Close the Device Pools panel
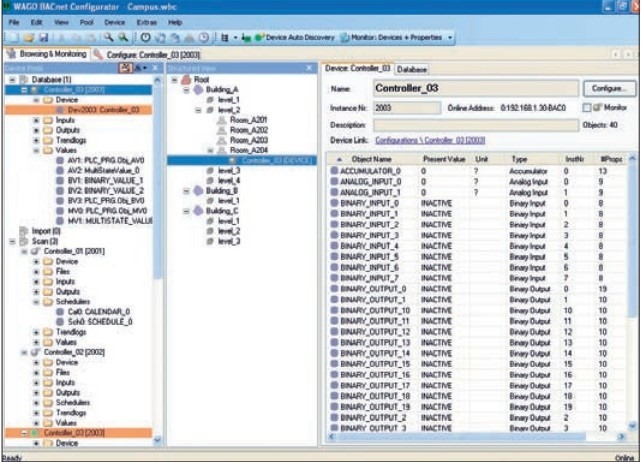This screenshot has height=462, width=641. [155, 68]
